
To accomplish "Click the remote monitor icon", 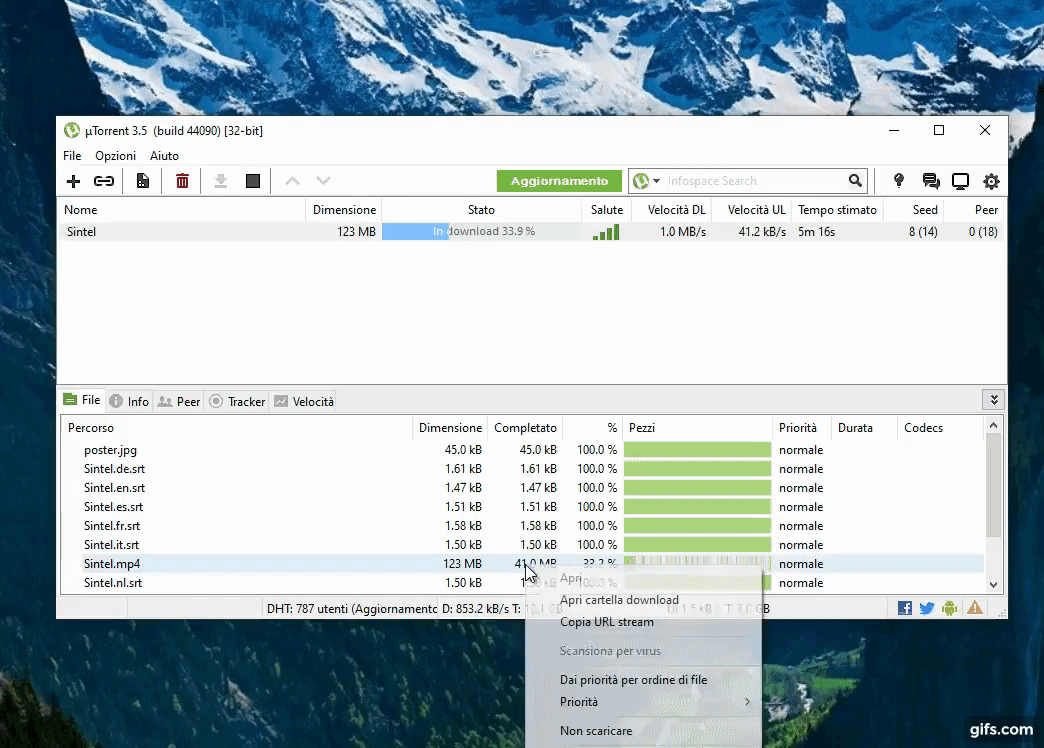I will pos(961,181).
